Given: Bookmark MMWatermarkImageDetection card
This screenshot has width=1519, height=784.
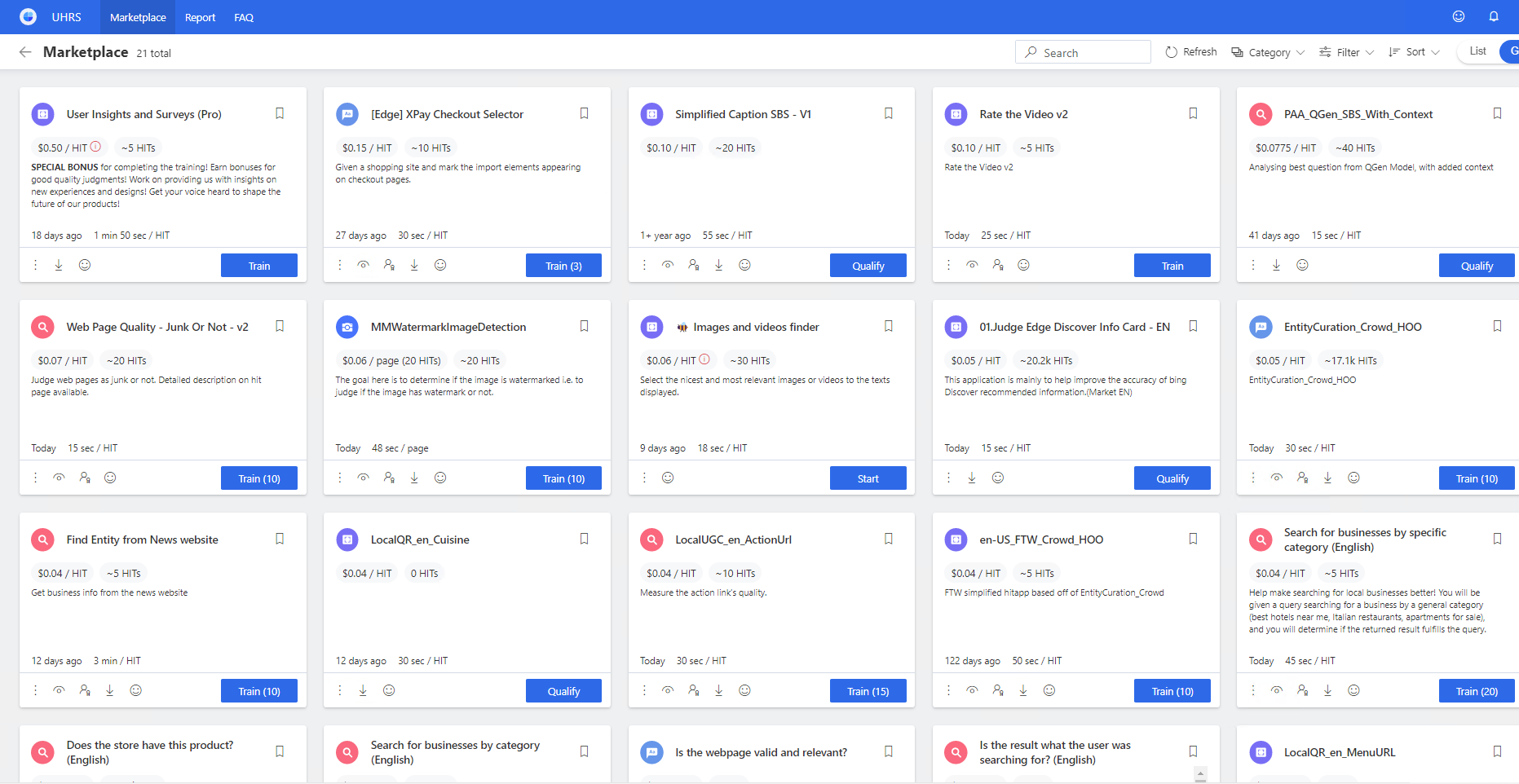Looking at the screenshot, I should click(x=584, y=326).
